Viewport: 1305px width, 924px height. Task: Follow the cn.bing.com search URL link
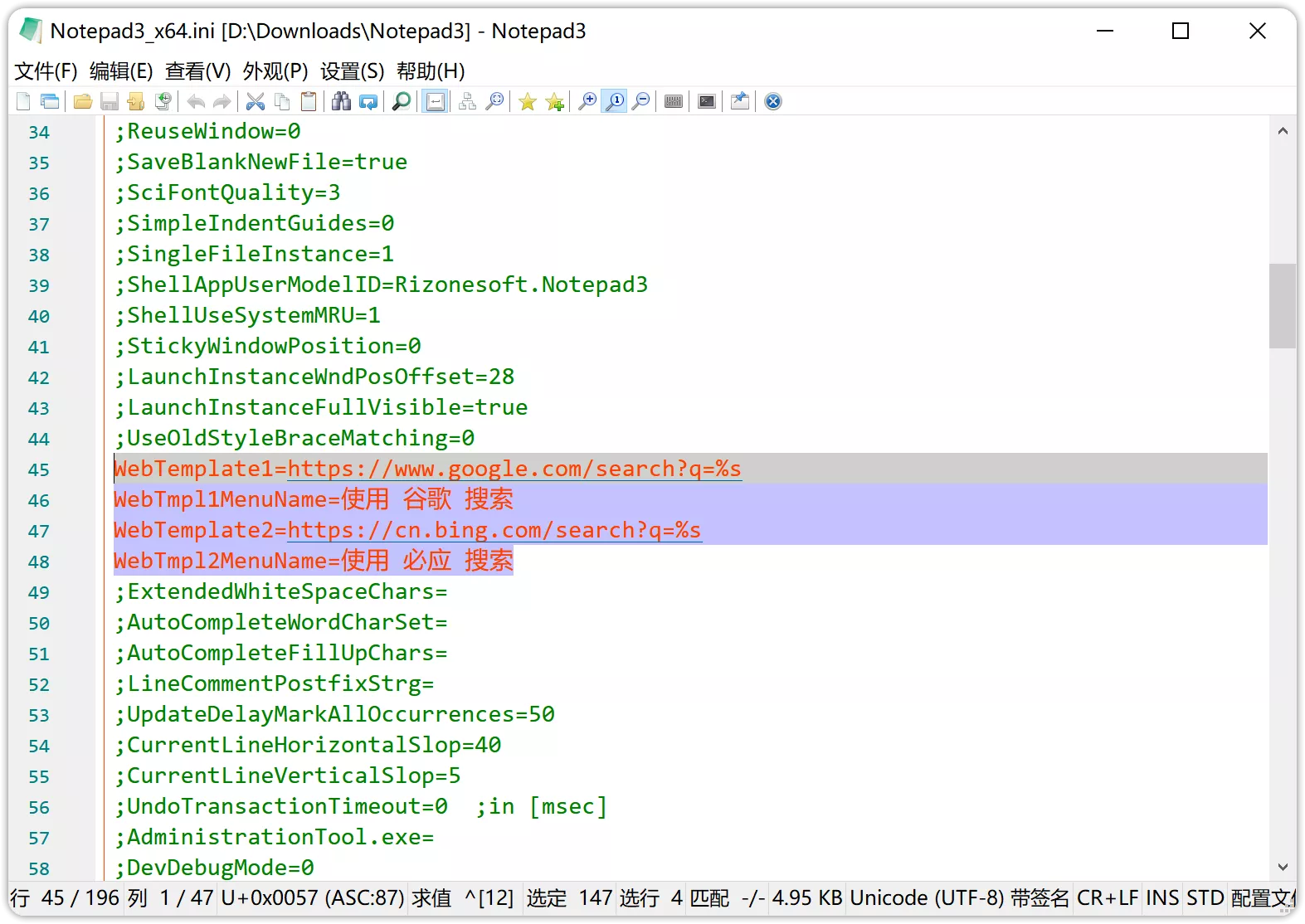[x=494, y=530]
